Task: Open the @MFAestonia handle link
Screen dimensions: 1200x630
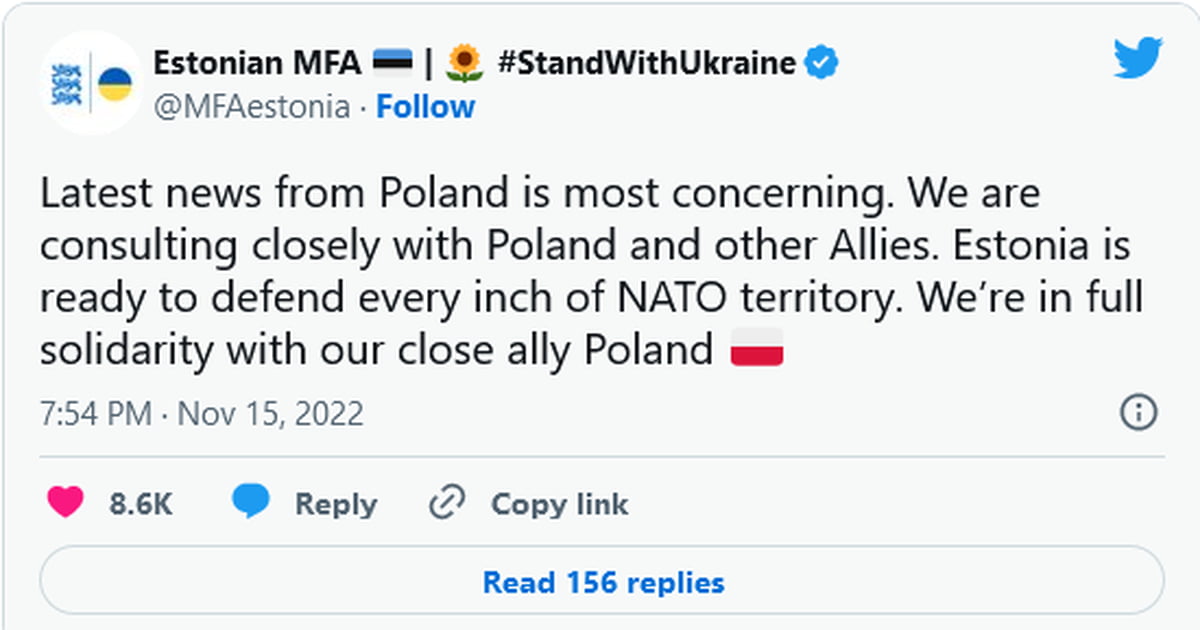Action: tap(251, 107)
